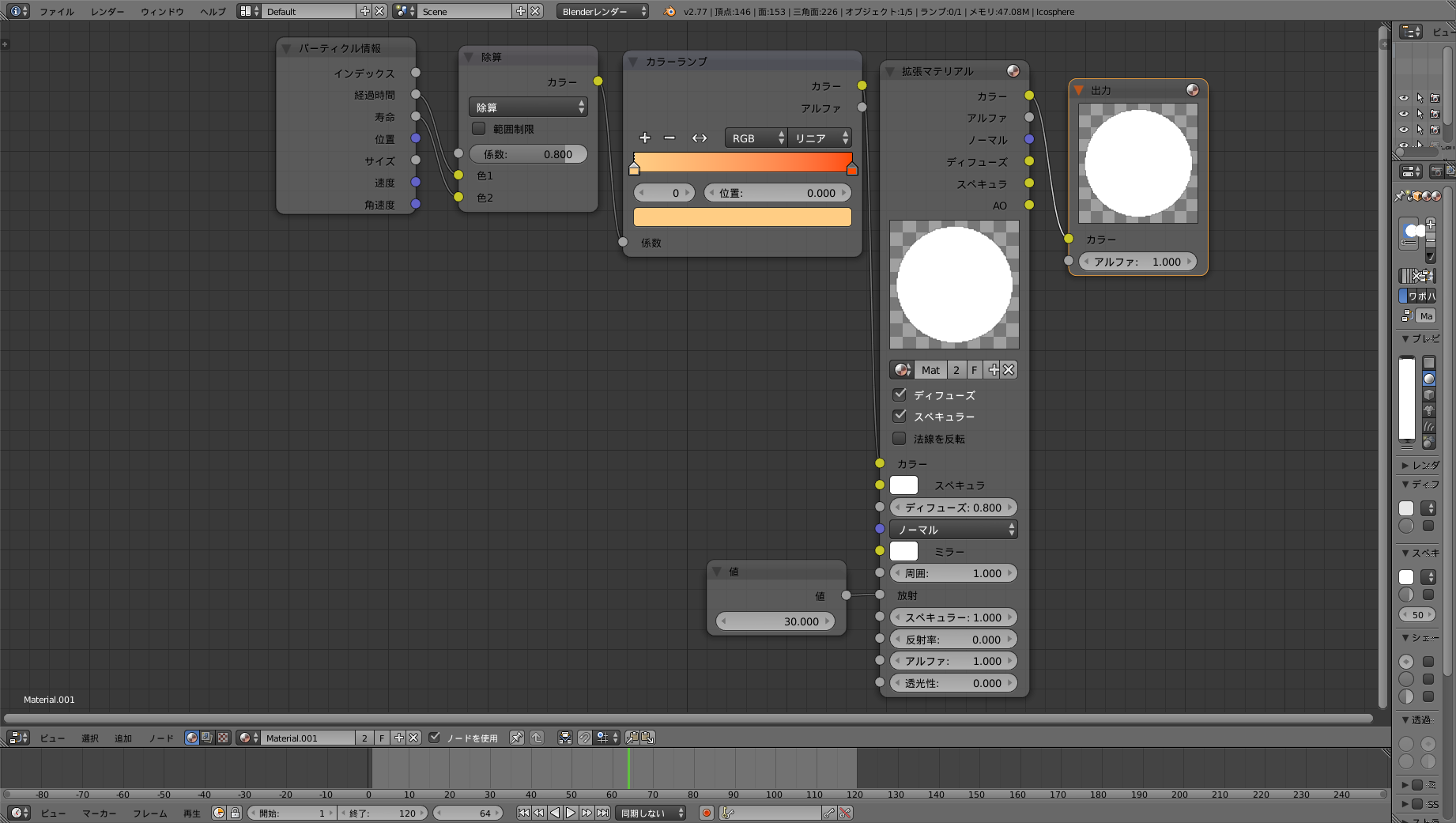Select material node tree type icon
This screenshot has width=1456, height=823.
(x=191, y=738)
